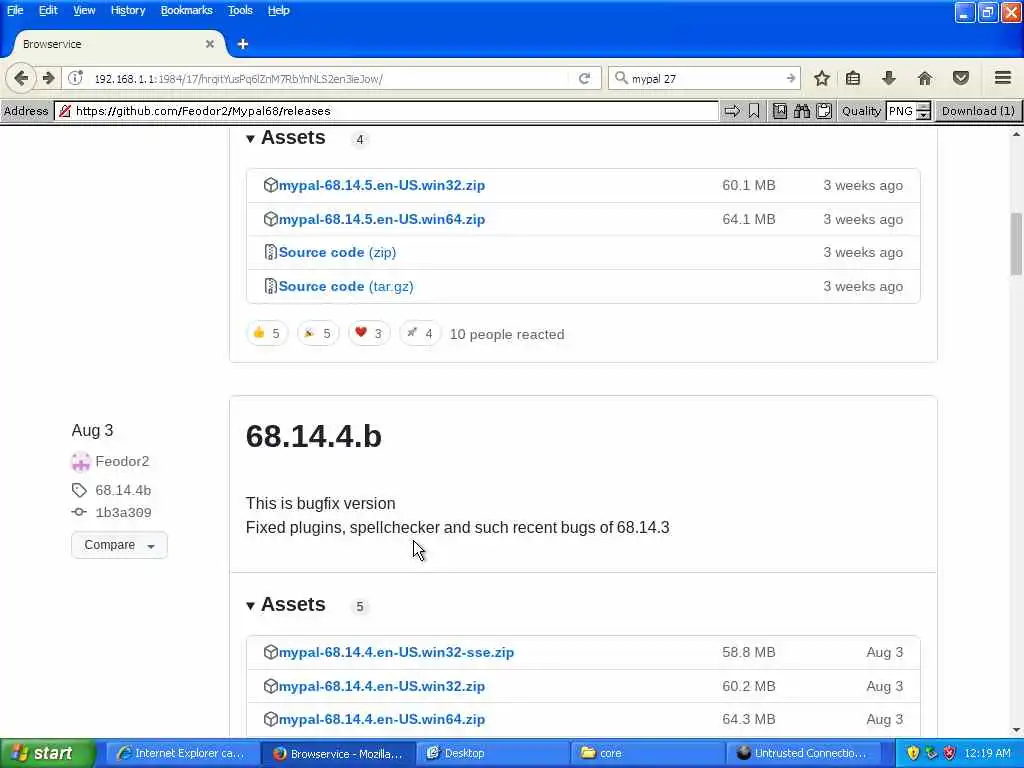
Task: Click the clipboard icon in Browservice bar
Action: pos(824,111)
